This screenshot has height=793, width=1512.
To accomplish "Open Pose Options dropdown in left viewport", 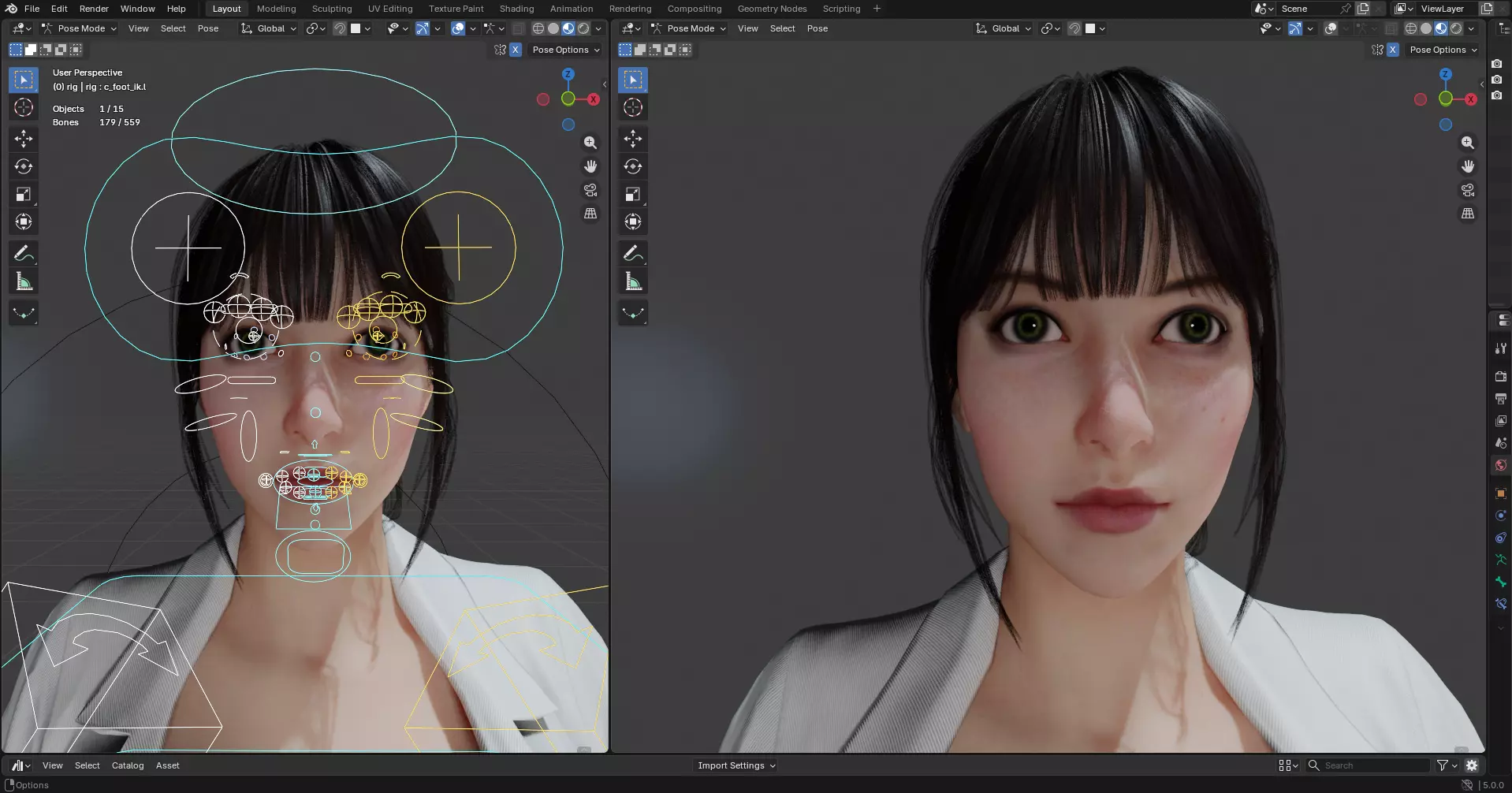I will (x=566, y=50).
